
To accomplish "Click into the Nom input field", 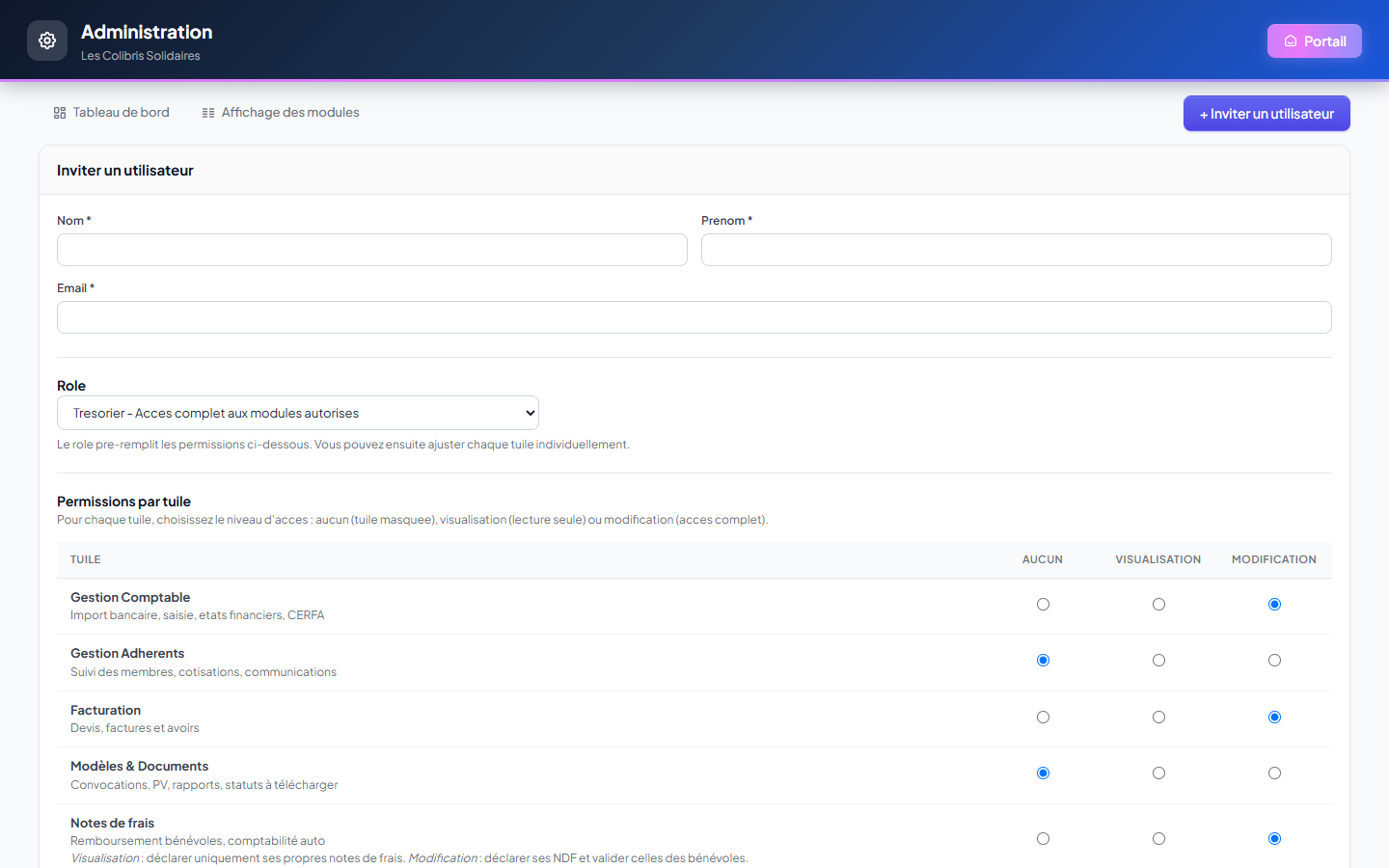I will tap(372, 250).
